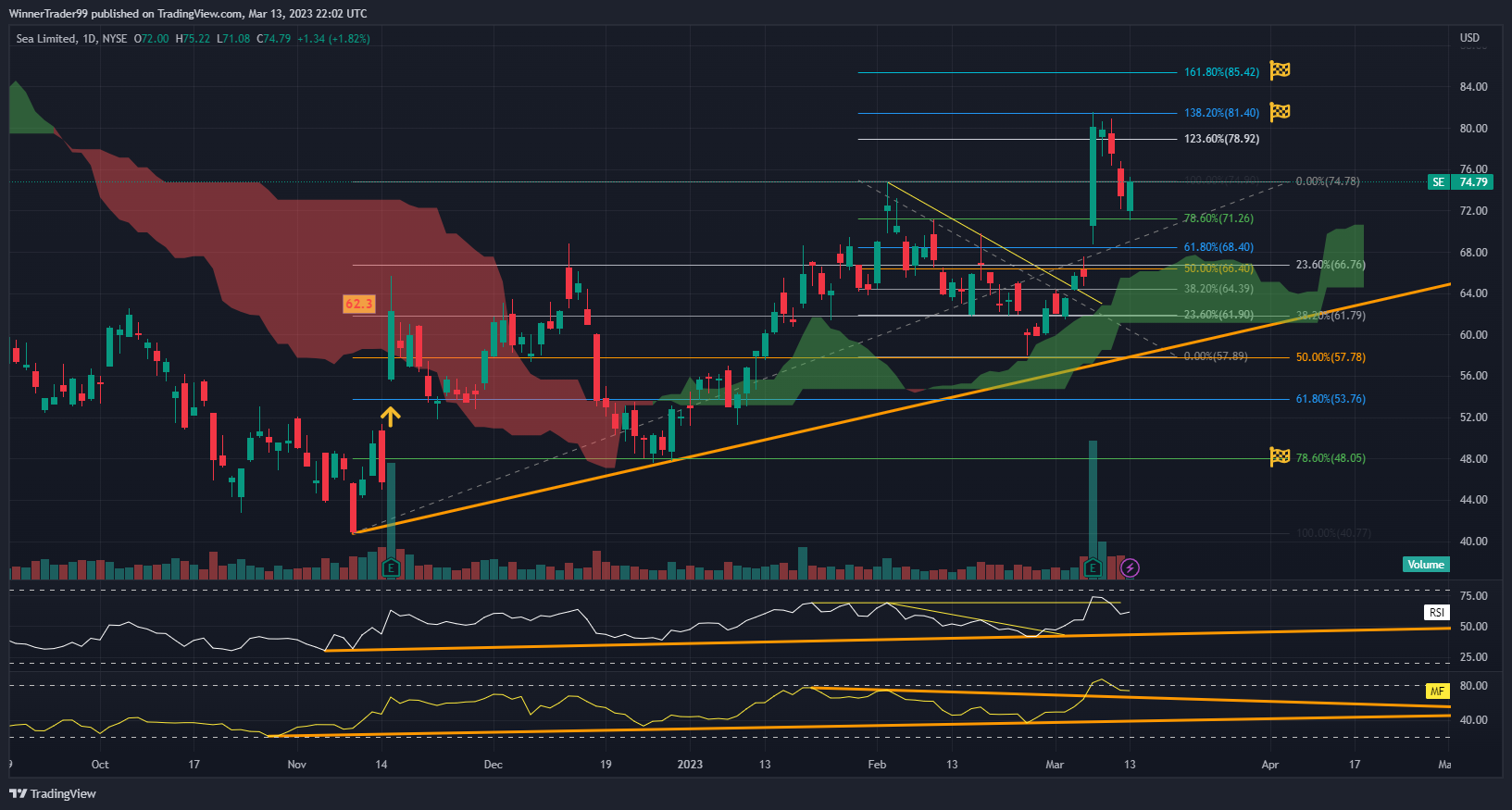Click the close value C74.79
The image size is (1512, 810).
(x=273, y=39)
